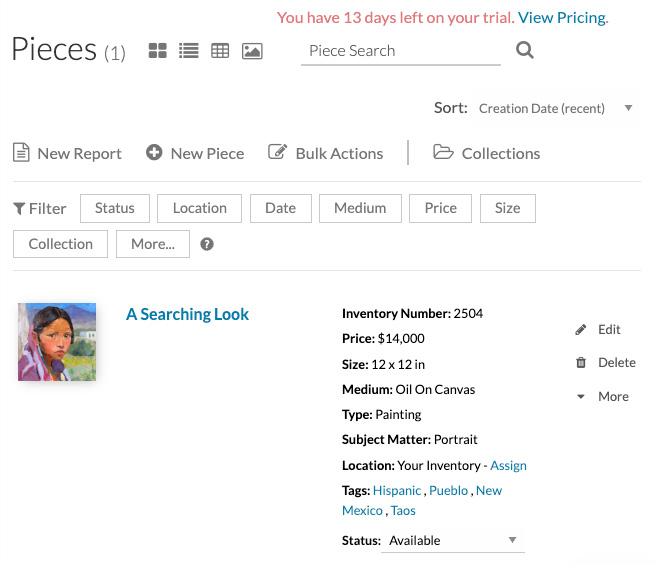
Task: Open the filter help question icon
Action: [207, 244]
